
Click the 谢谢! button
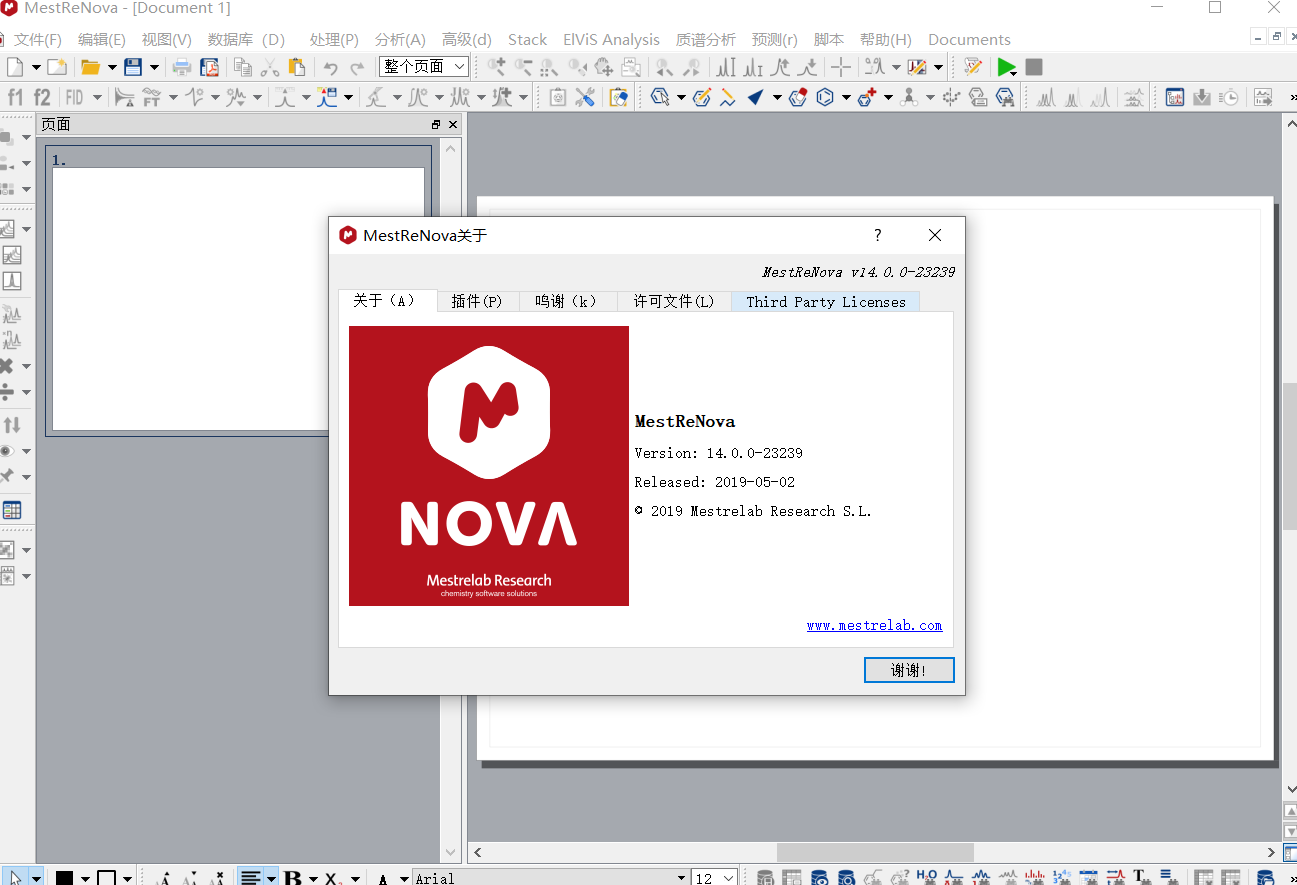point(908,670)
